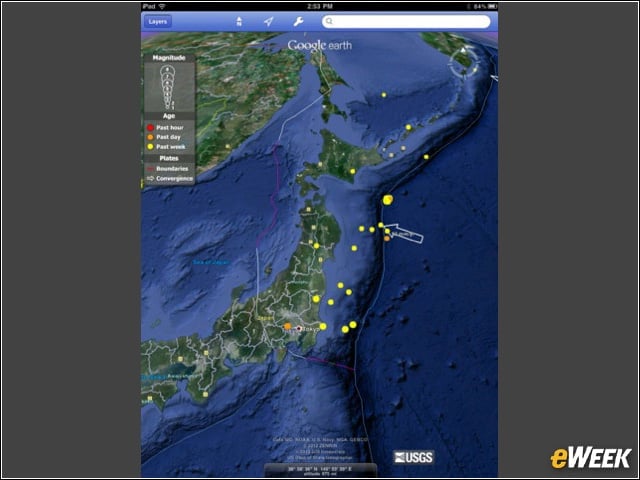Tap the my-location arrow icon
Image resolution: width=640 pixels, height=480 pixels.
269,22
